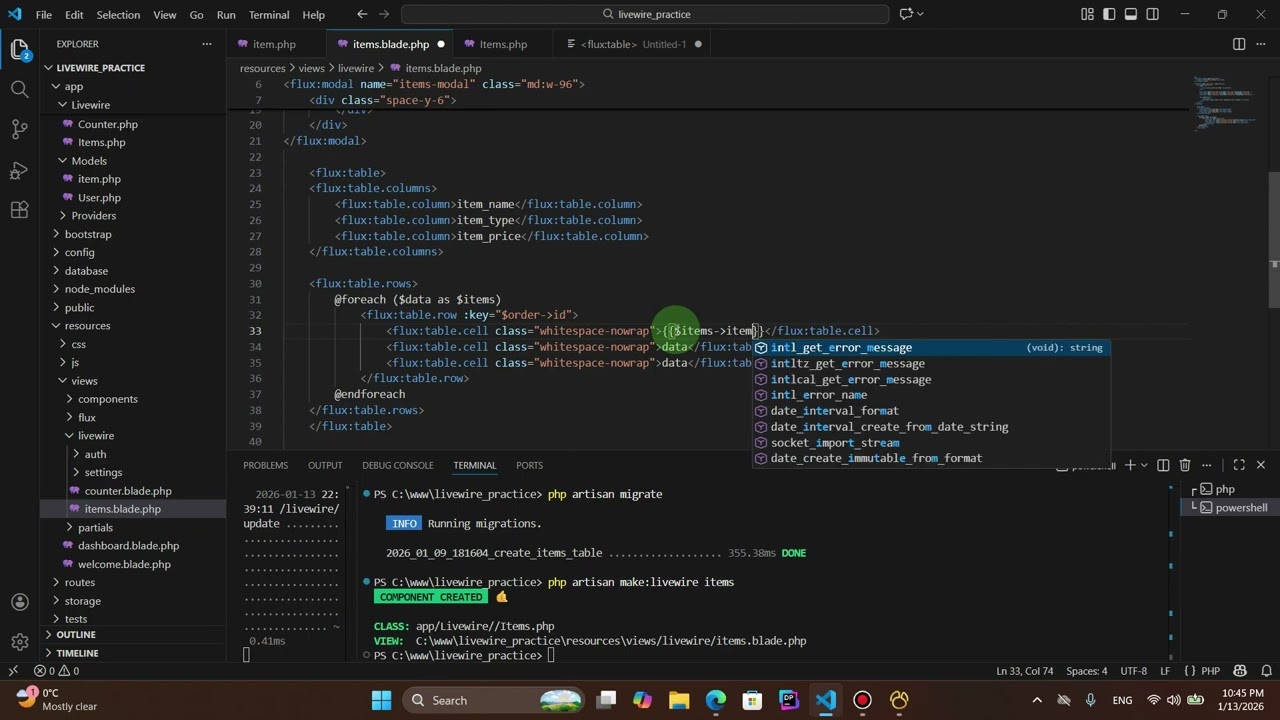Click the livewire_practice command center search box
Viewport: 1280px width, 720px height.
tap(645, 14)
